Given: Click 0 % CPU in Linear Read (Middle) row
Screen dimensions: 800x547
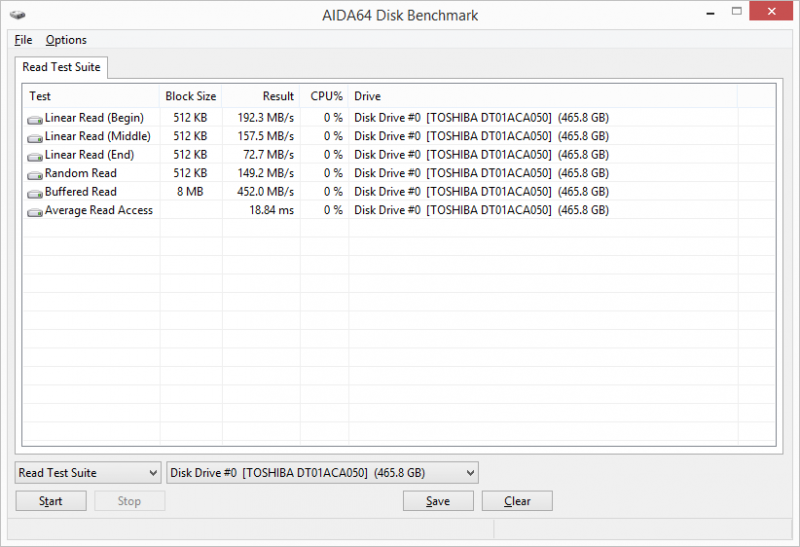Looking at the screenshot, I should coord(333,136).
